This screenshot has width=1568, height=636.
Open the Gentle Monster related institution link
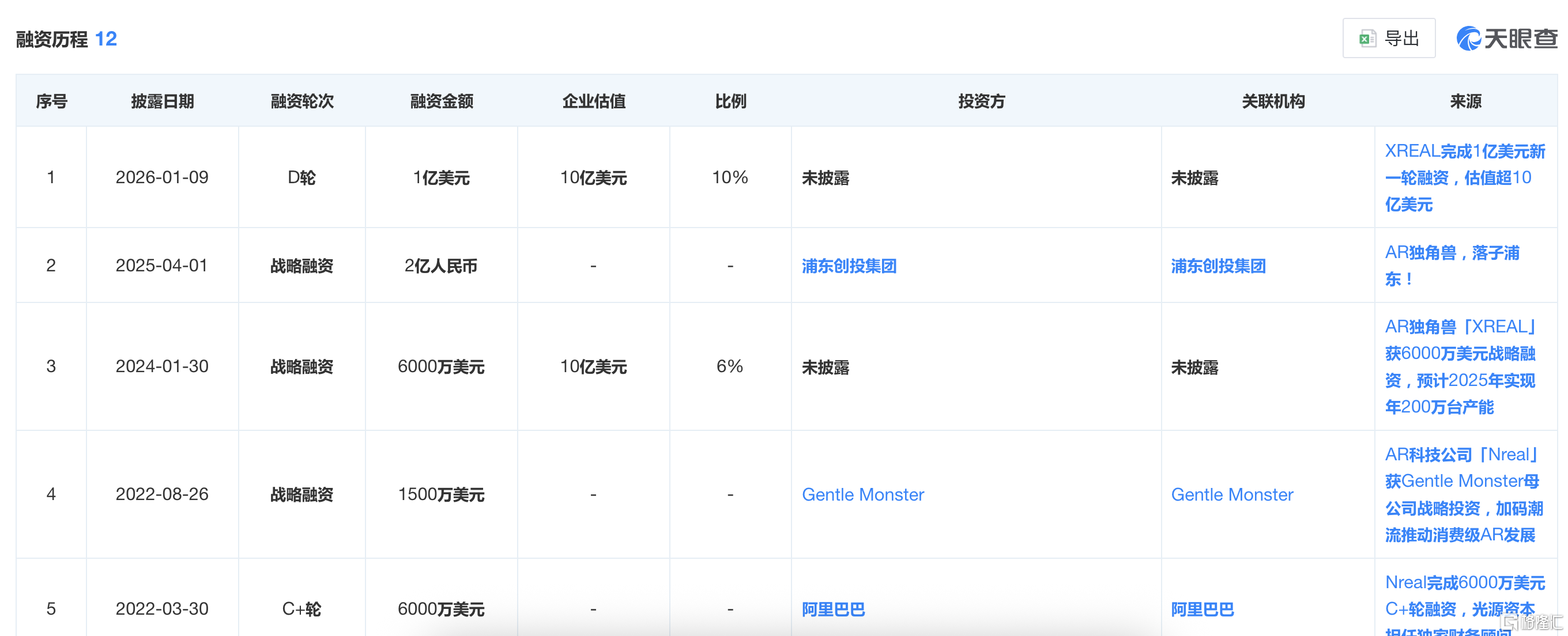tap(1232, 494)
